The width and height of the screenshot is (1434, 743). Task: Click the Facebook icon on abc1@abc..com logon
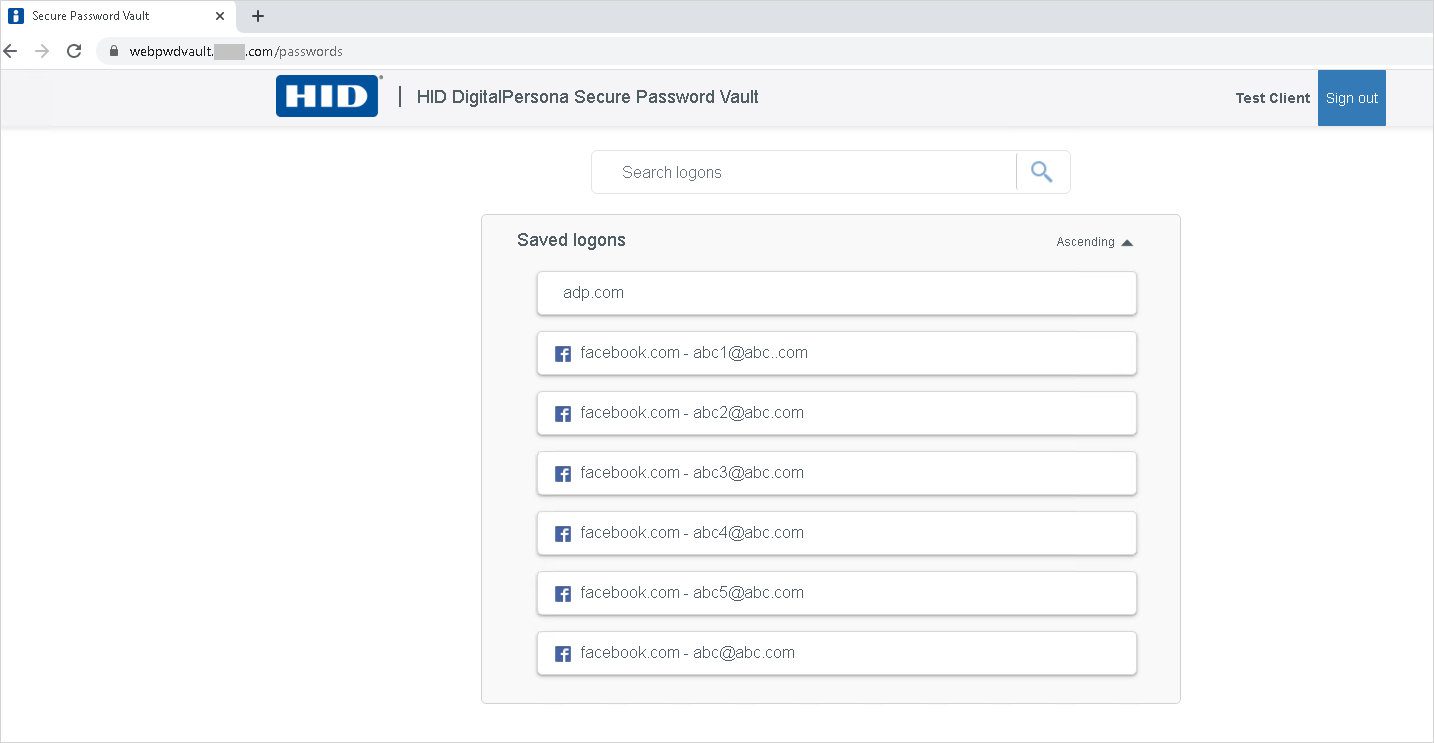(x=562, y=353)
